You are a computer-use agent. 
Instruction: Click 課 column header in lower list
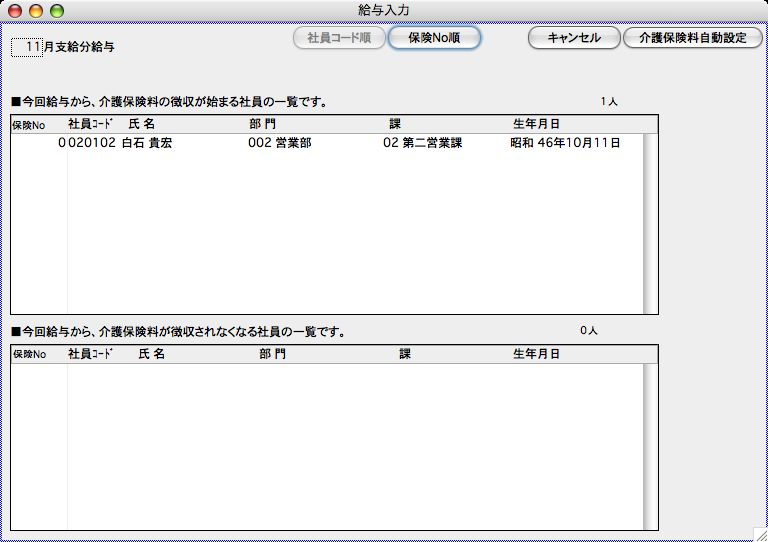pyautogui.click(x=405, y=354)
